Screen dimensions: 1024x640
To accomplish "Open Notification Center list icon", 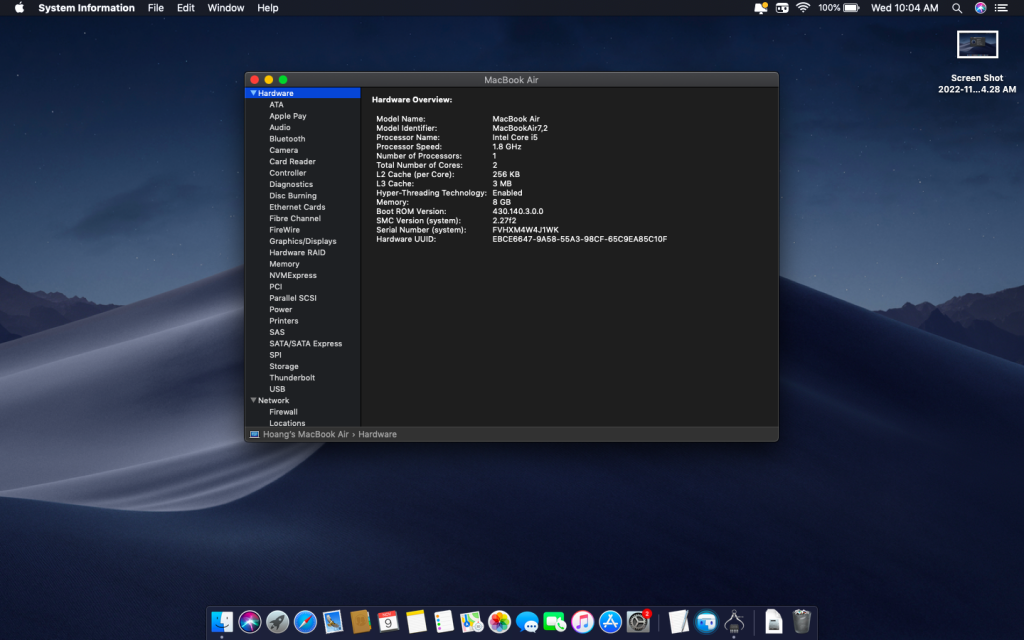I will pos(1001,8).
